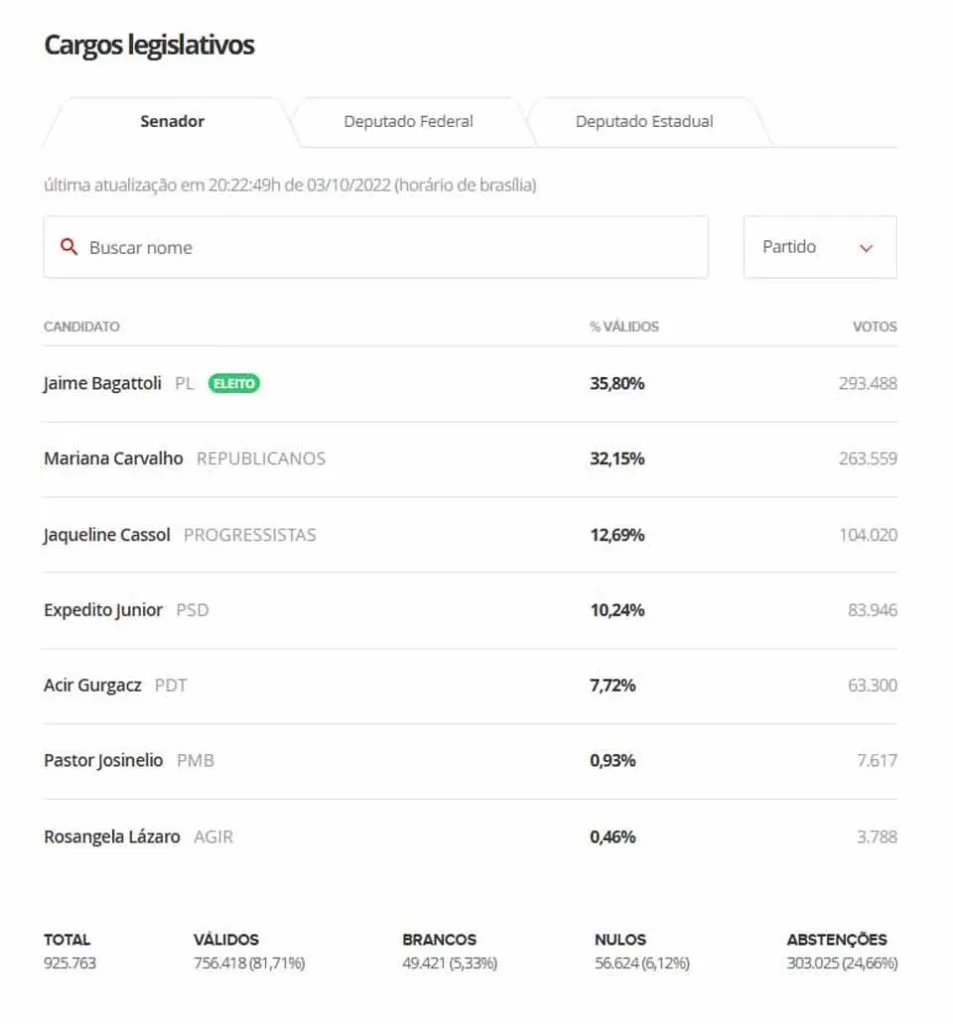The width and height of the screenshot is (953, 1024).
Task: Choose Pastor Josinelio from candidates
Action: pos(103,761)
